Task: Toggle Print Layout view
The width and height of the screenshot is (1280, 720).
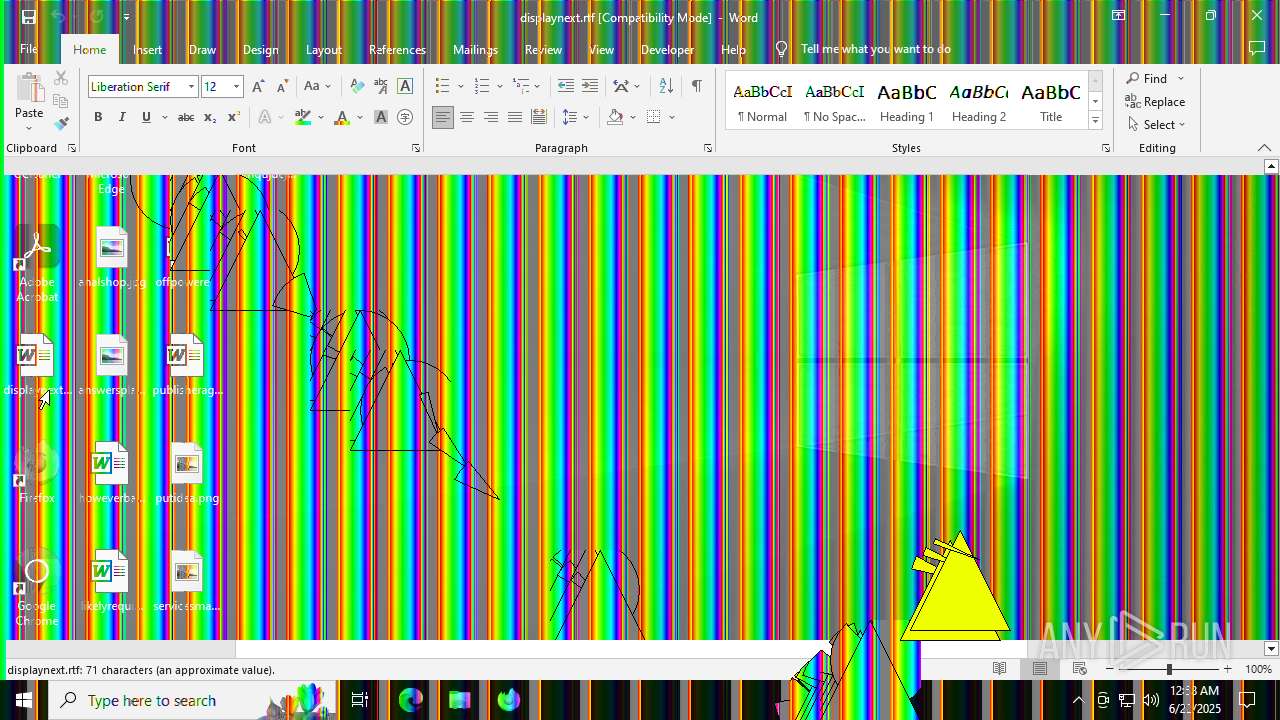Action: pyautogui.click(x=1040, y=669)
